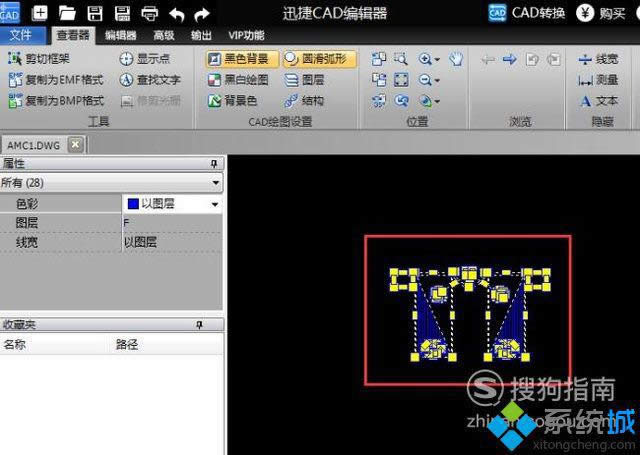Click the 购买 purchase button

tap(600, 13)
